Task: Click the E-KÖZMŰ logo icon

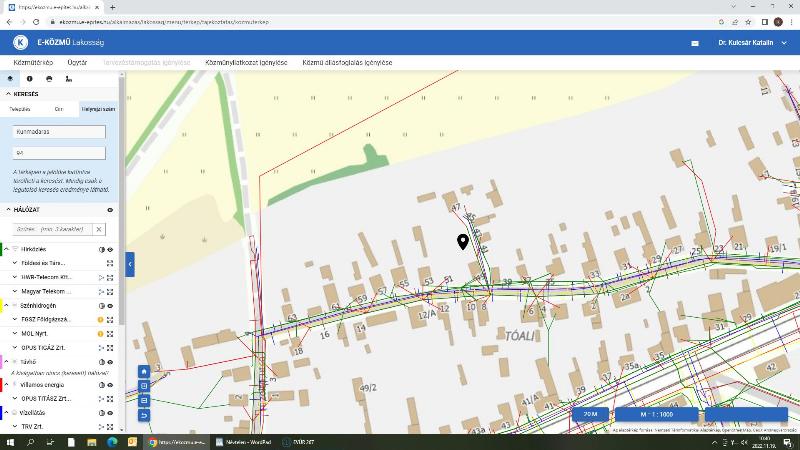Action: [20, 42]
